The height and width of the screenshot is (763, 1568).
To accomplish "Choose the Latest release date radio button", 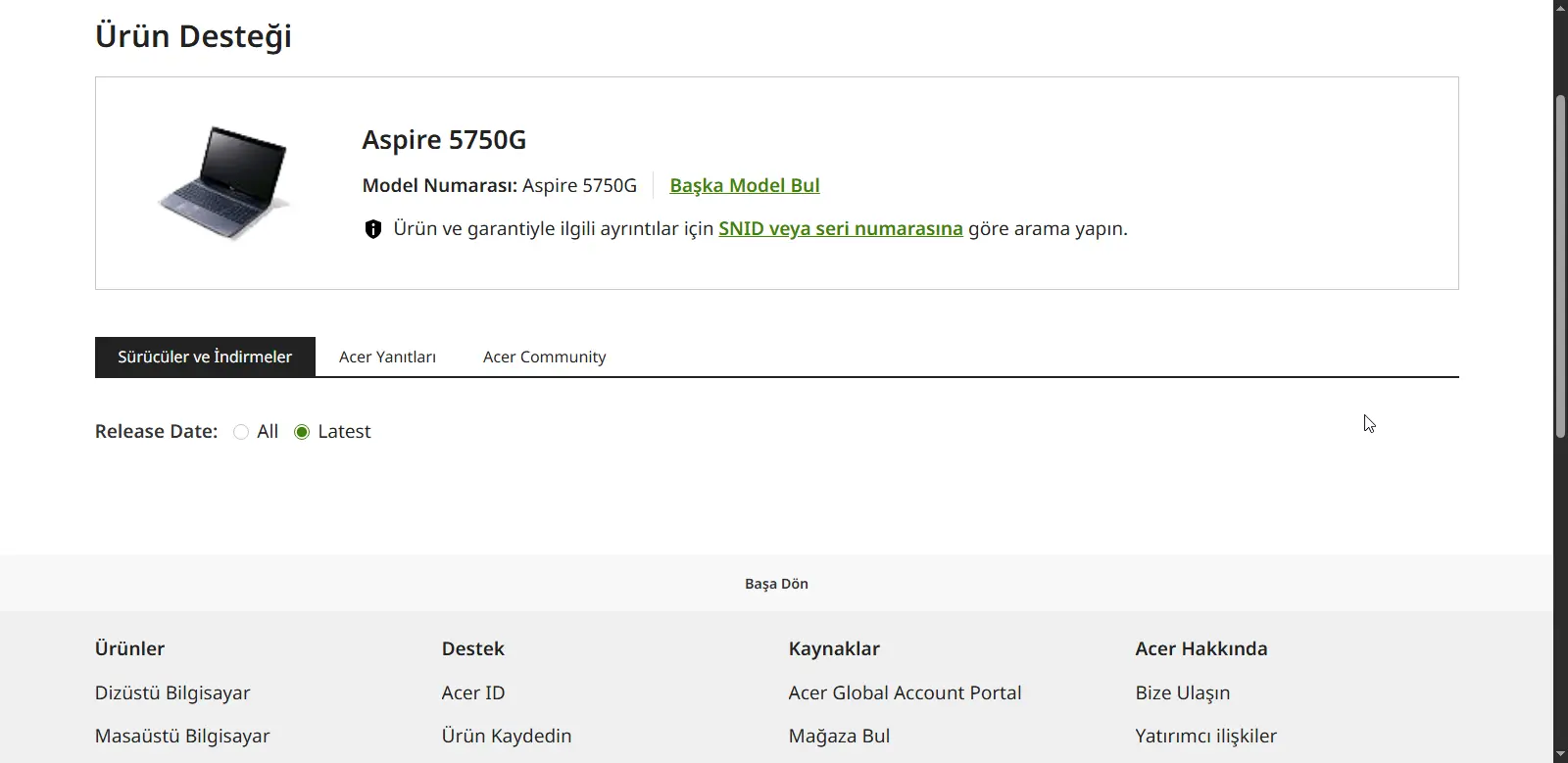I will 302,432.
